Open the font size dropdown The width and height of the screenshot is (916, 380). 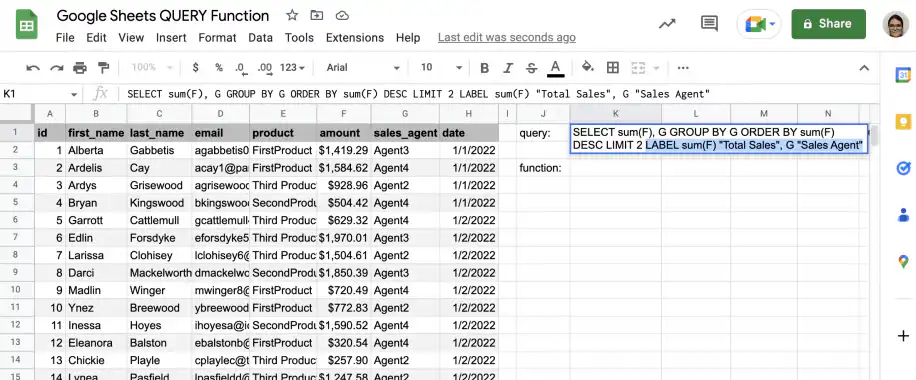(x=441, y=68)
